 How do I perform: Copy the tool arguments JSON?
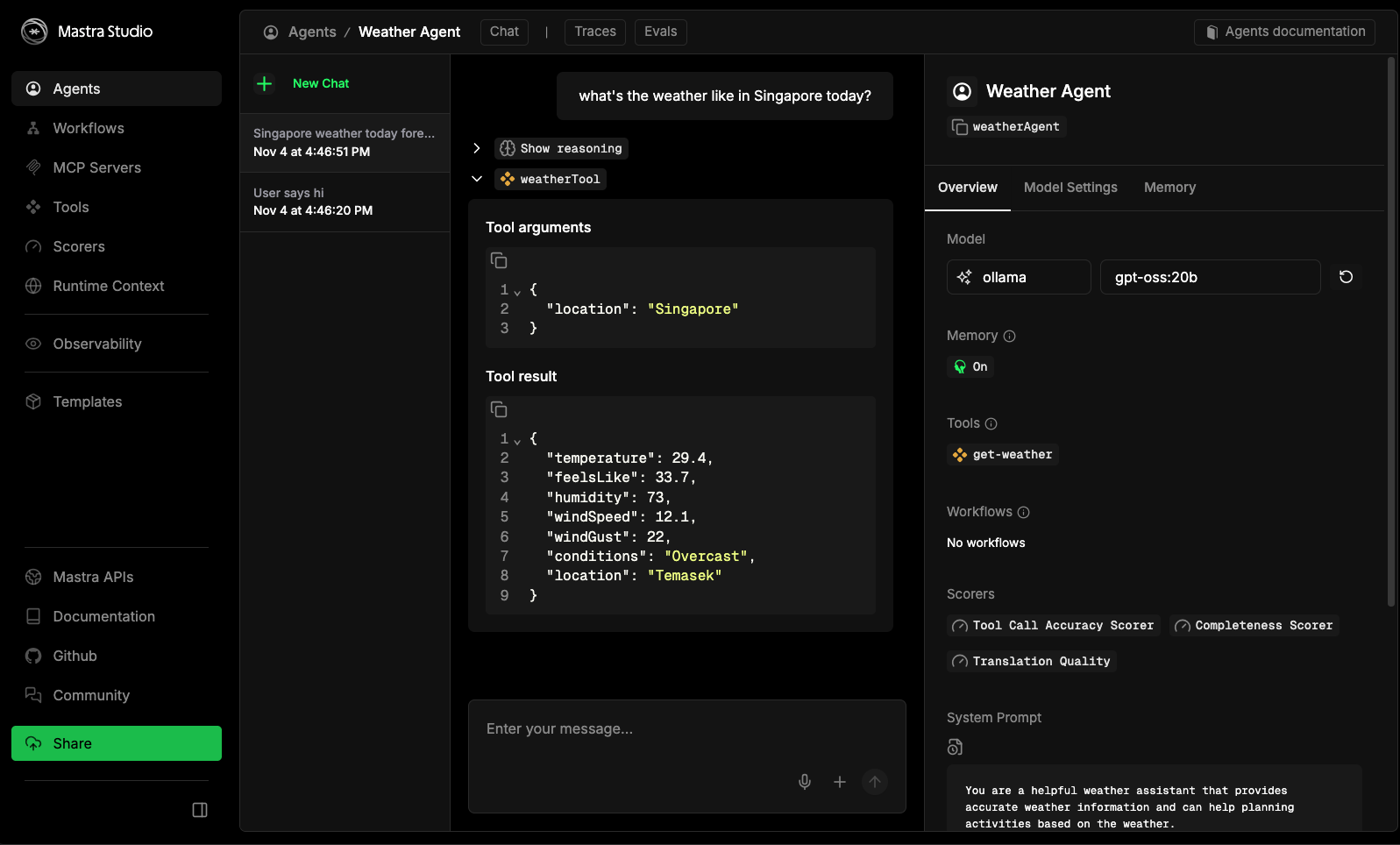point(499,261)
